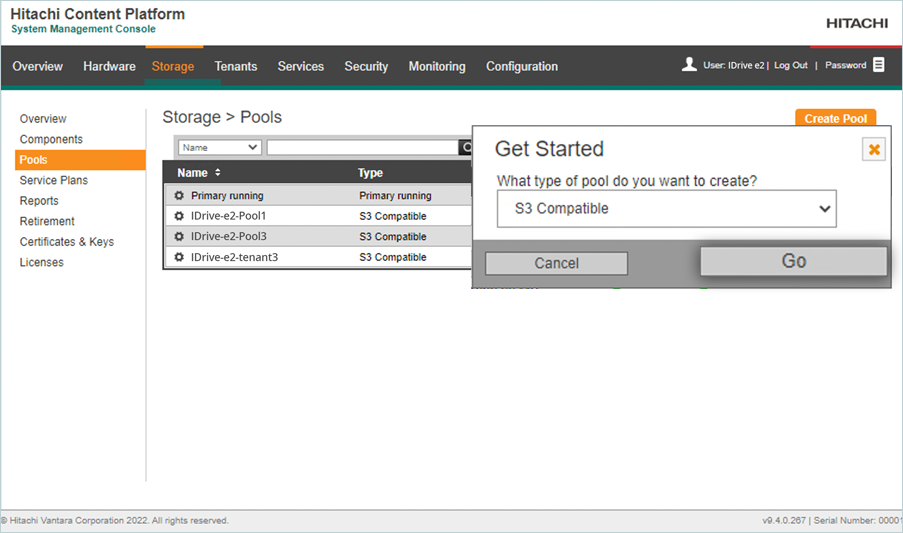
Task: Click the user profile icon
Action: pos(689,65)
